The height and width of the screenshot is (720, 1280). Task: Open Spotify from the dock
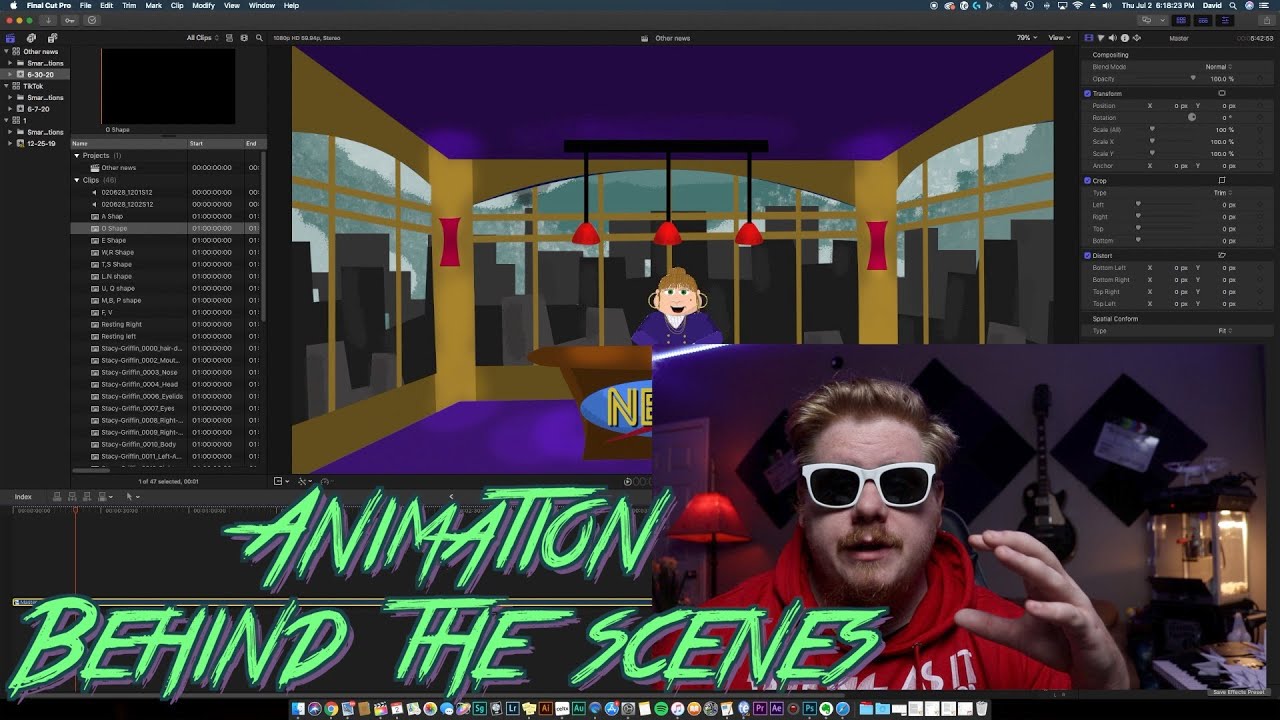coord(661,709)
